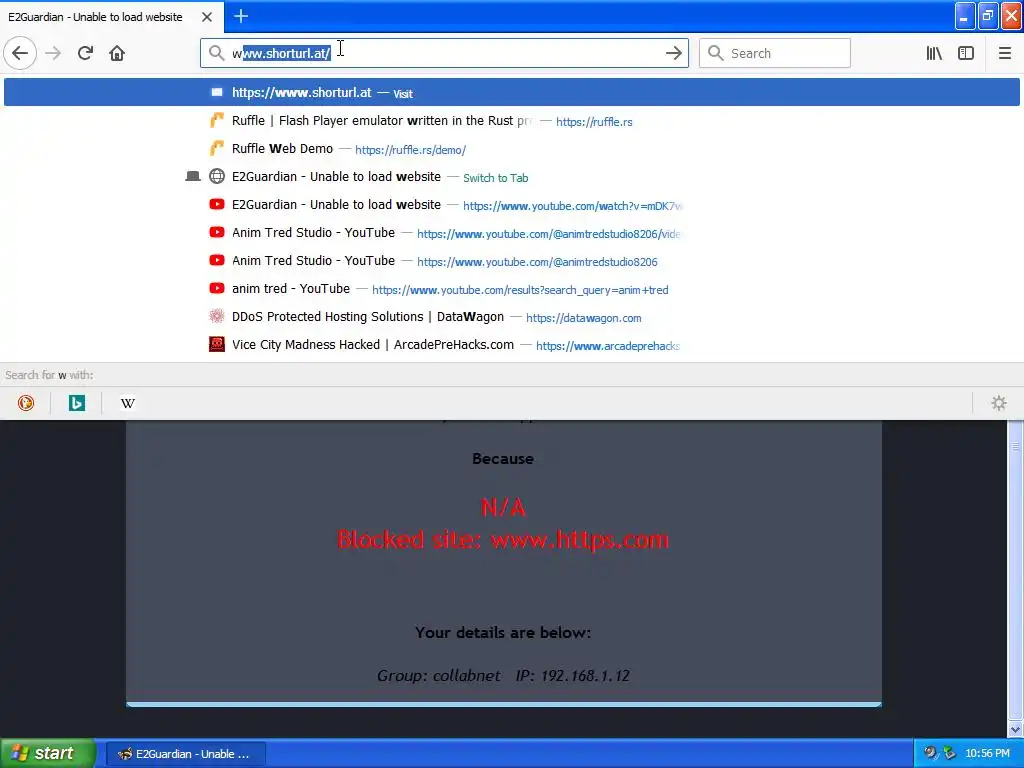Click ArcadePreHacks favicon in suggestions

pos(217,344)
